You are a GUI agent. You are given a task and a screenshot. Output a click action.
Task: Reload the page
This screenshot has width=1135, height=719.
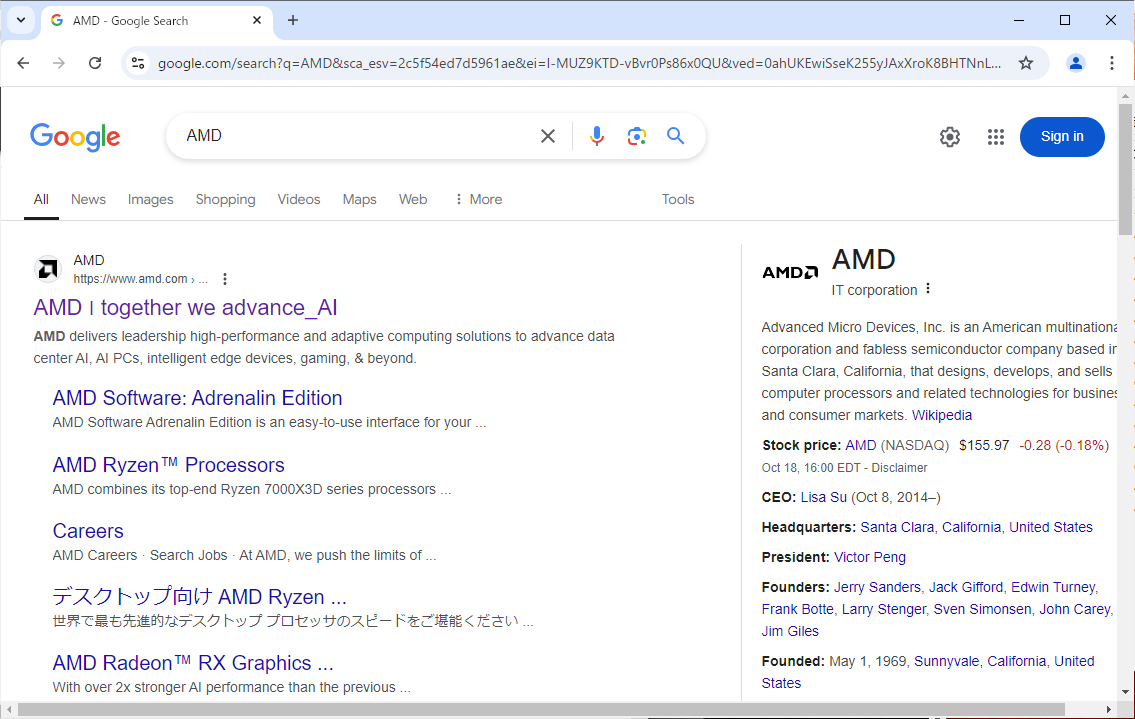(95, 63)
